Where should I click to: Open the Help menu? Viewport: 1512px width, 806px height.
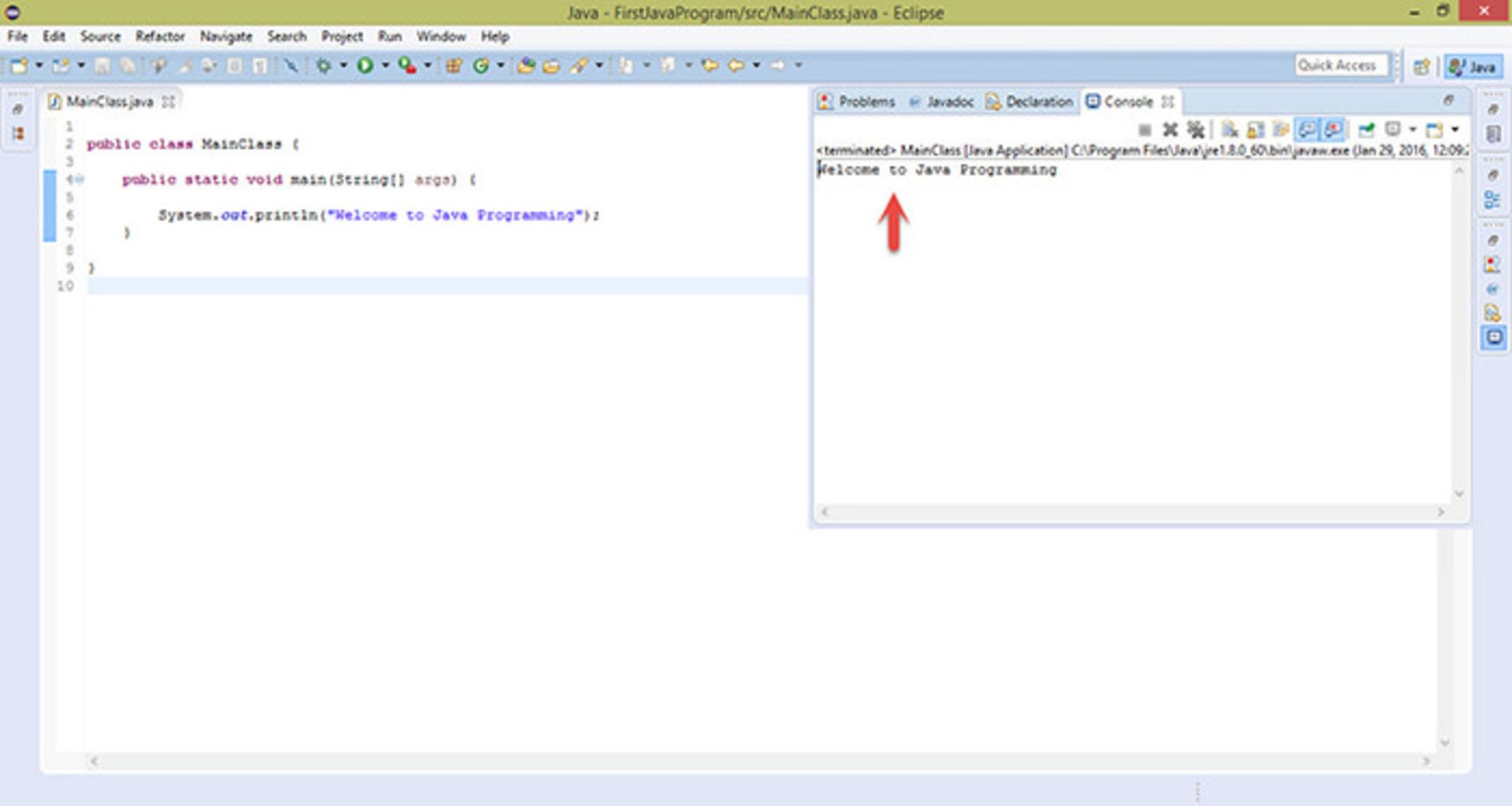point(495,36)
